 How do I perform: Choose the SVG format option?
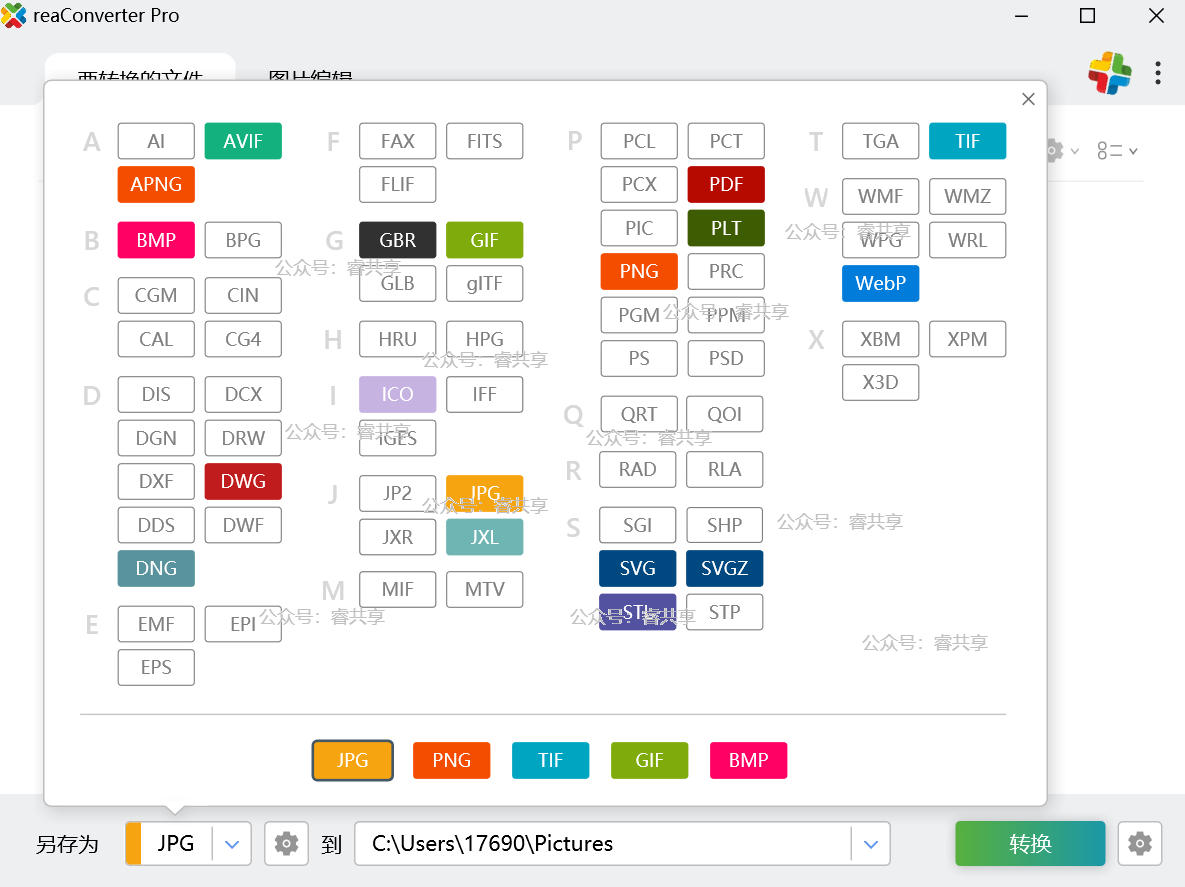[638, 569]
